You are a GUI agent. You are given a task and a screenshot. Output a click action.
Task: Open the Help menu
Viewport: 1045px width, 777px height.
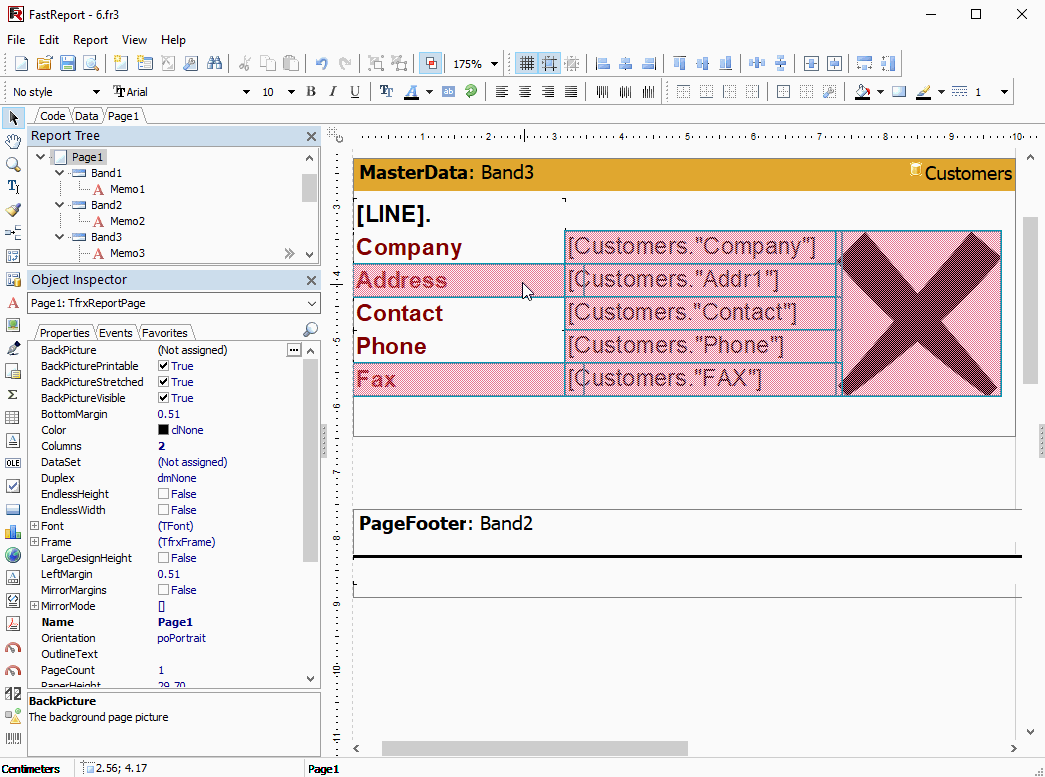pyautogui.click(x=173, y=40)
